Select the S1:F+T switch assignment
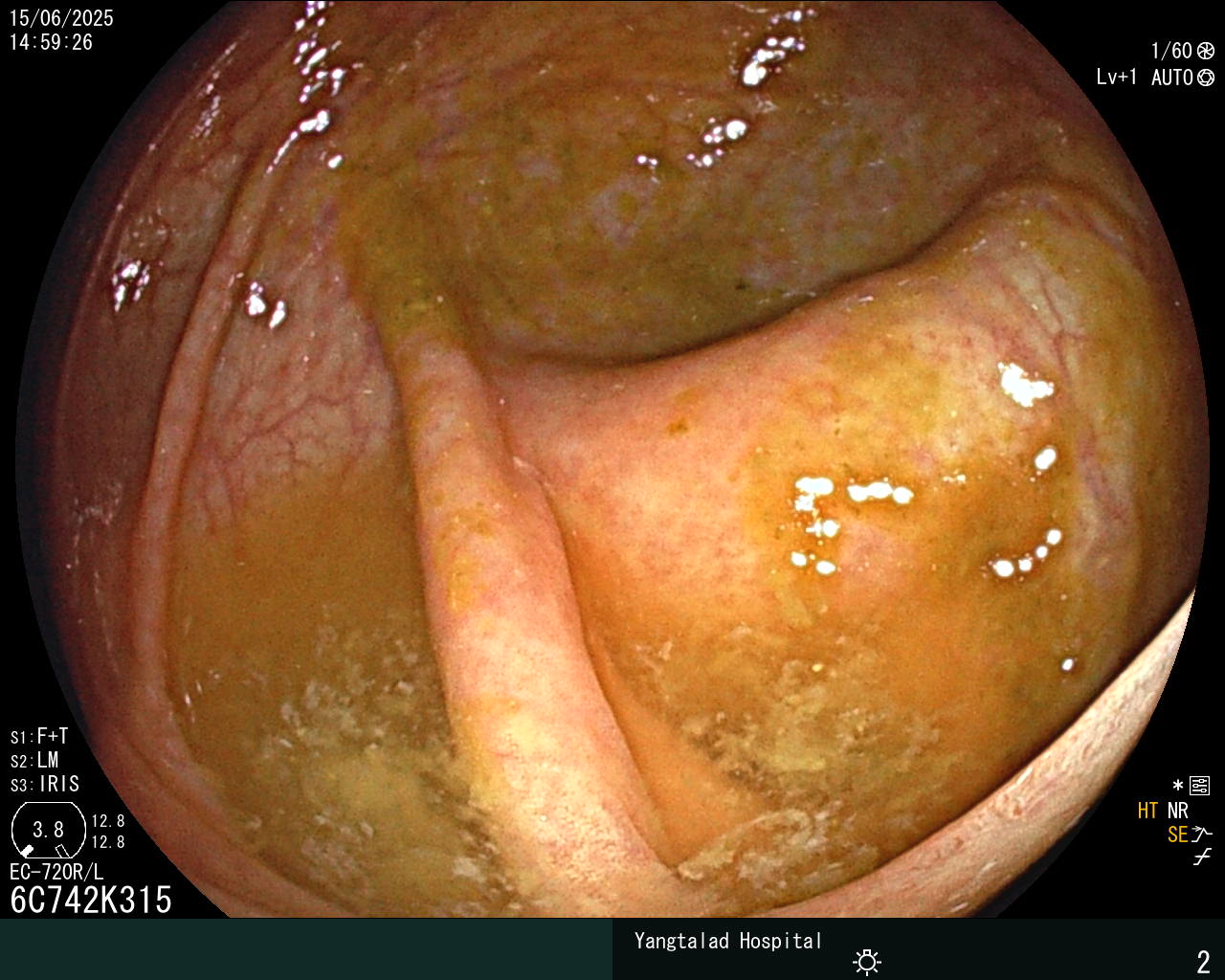Image resolution: width=1225 pixels, height=980 pixels. coord(39,736)
